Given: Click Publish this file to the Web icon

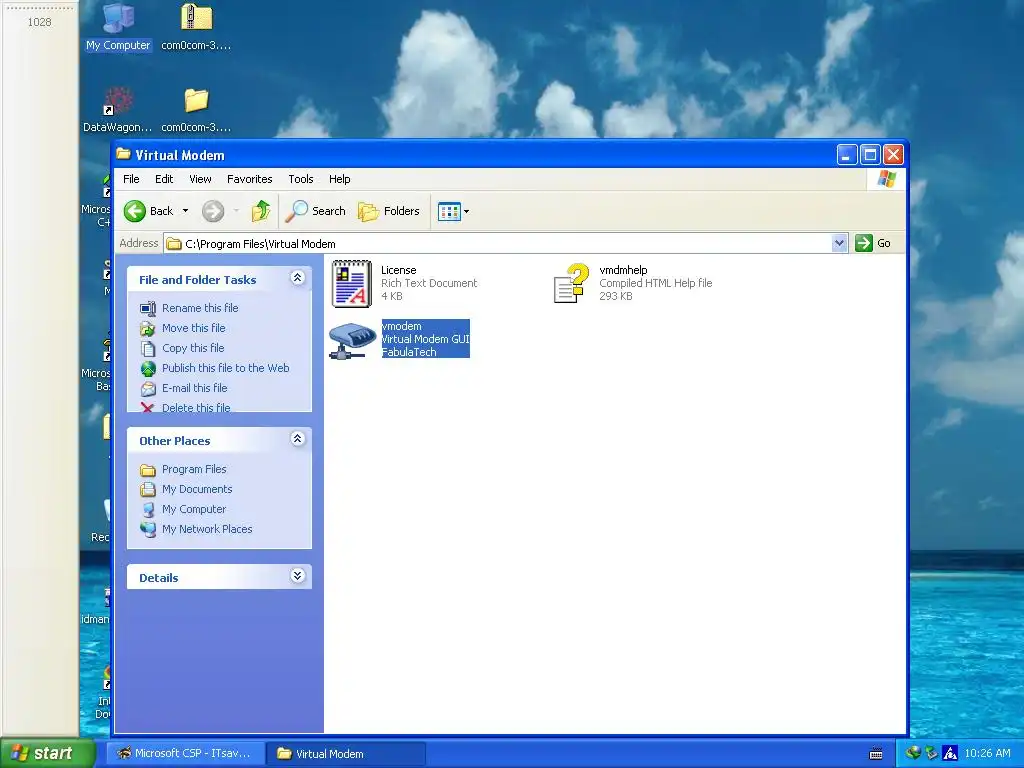Looking at the screenshot, I should pos(148,368).
